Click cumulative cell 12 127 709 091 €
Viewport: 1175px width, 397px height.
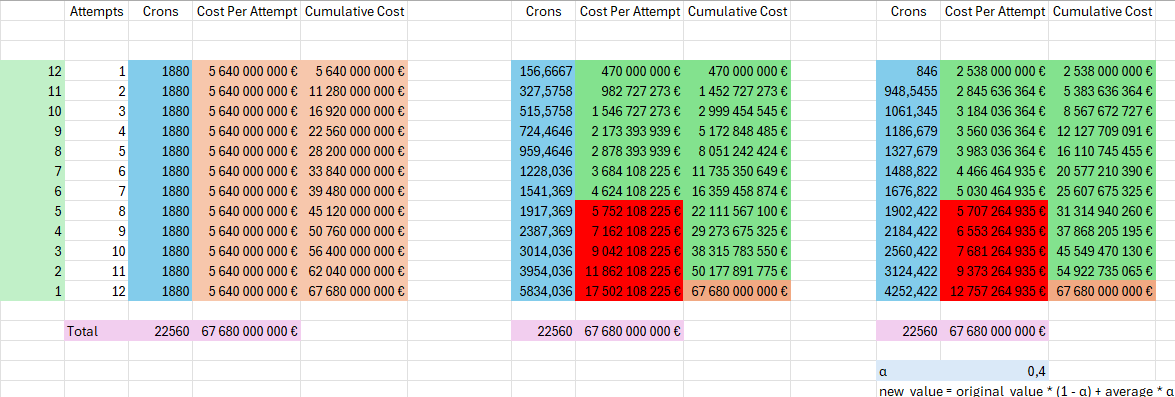tap(1102, 131)
